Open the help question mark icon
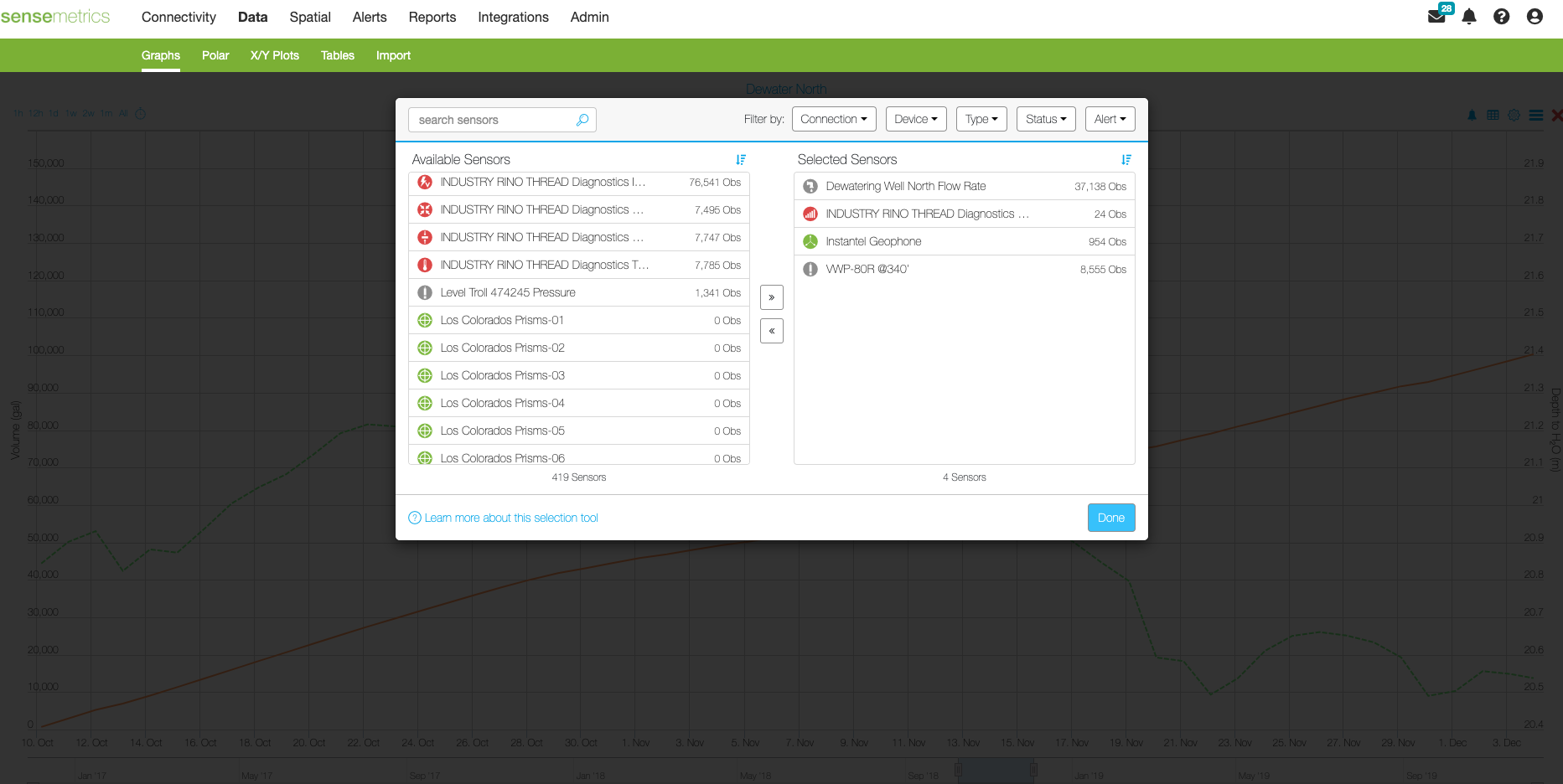This screenshot has width=1563, height=784. pyautogui.click(x=1502, y=17)
